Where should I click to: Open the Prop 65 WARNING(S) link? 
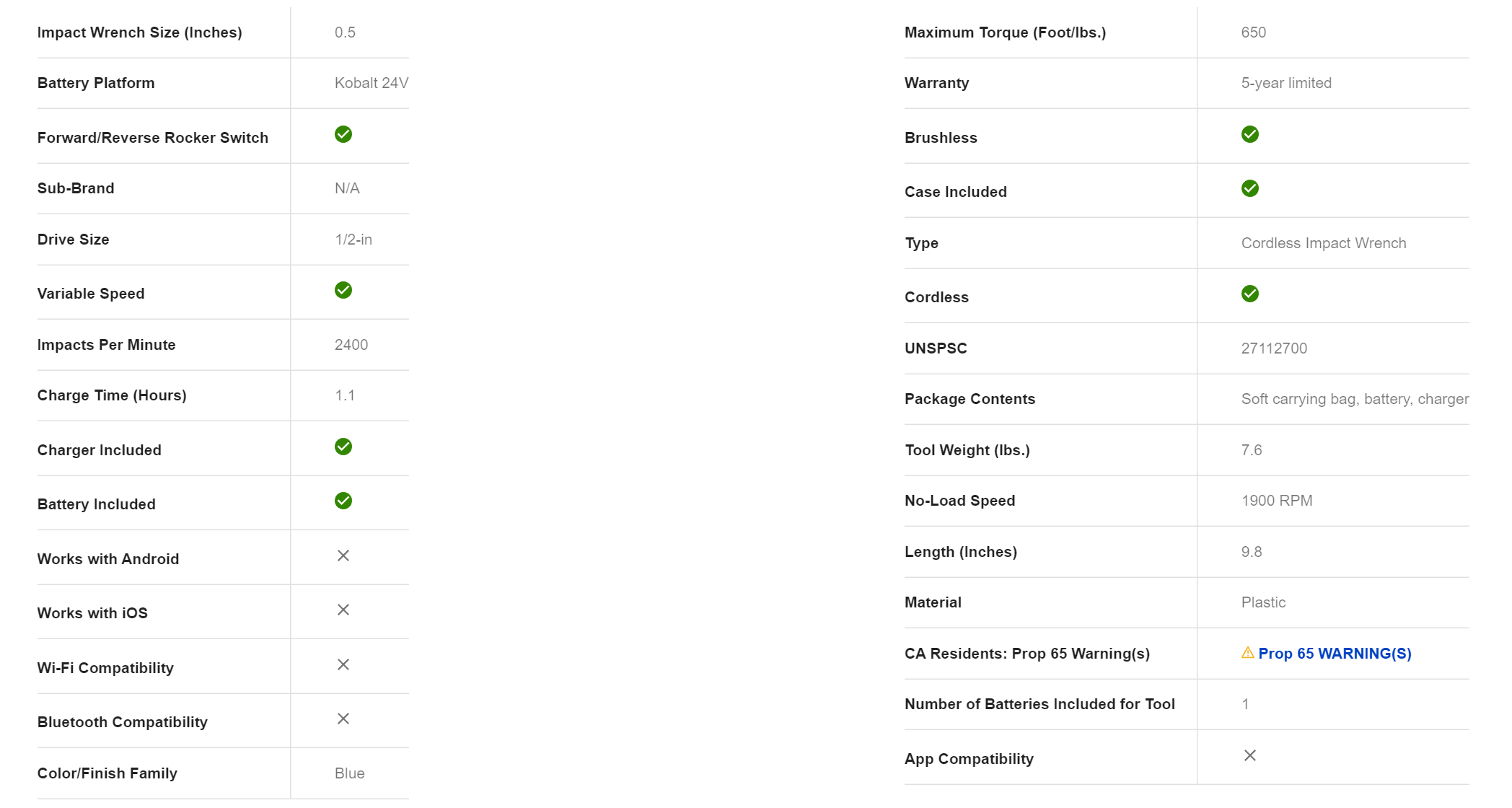[x=1335, y=654]
